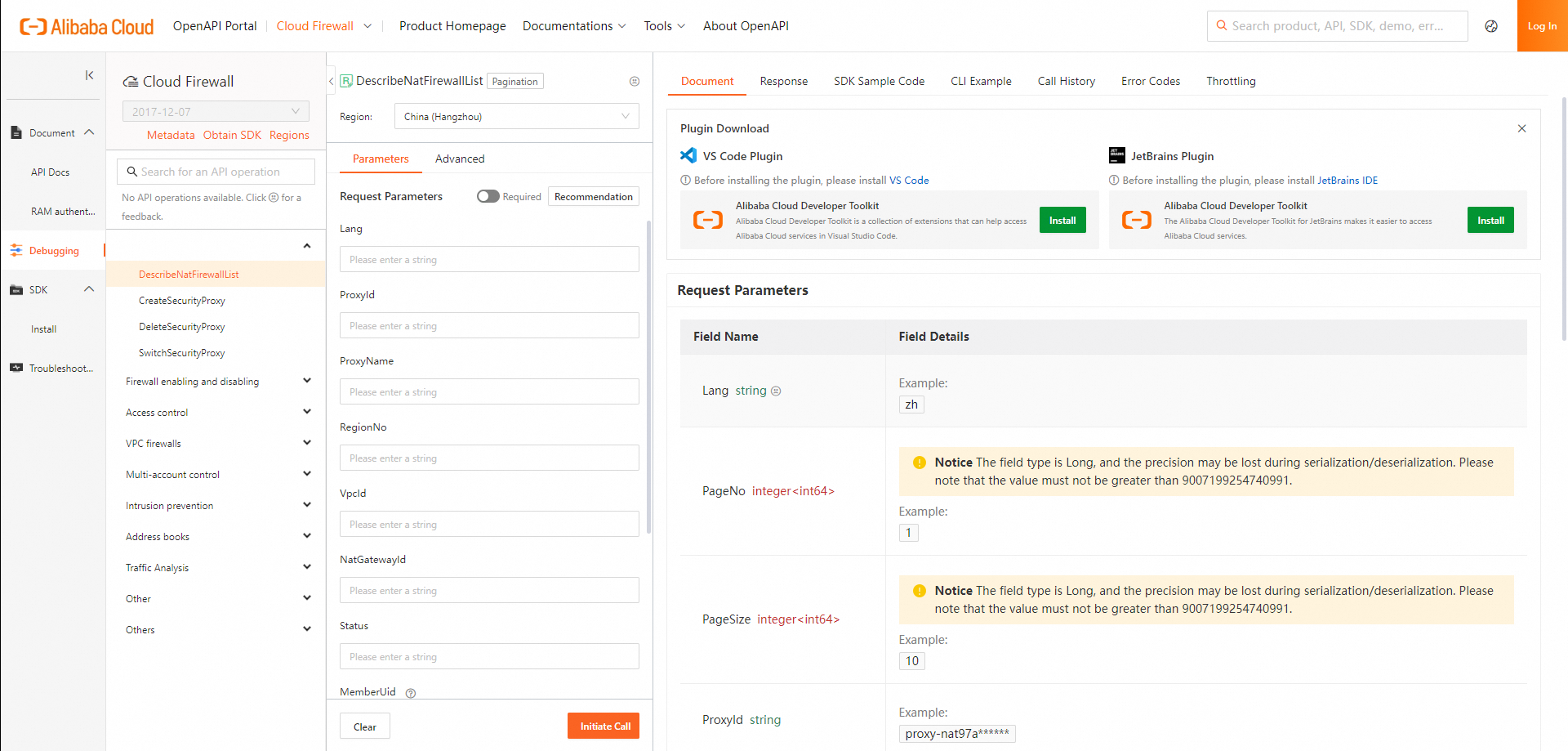The height and width of the screenshot is (751, 1568).
Task: Click the Obtain SDK link
Action: (x=232, y=135)
